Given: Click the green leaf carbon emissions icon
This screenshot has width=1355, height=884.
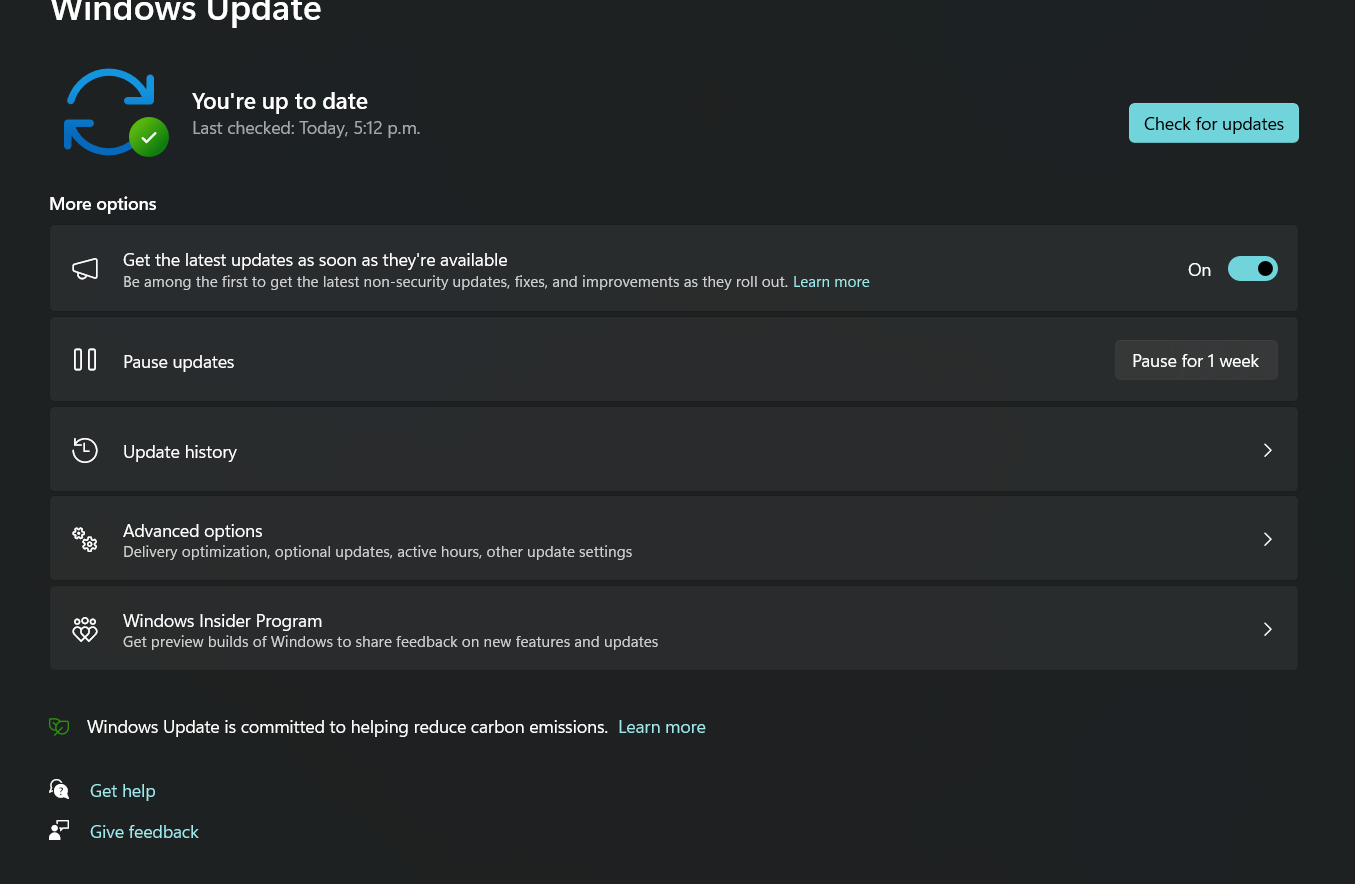Looking at the screenshot, I should [59, 727].
